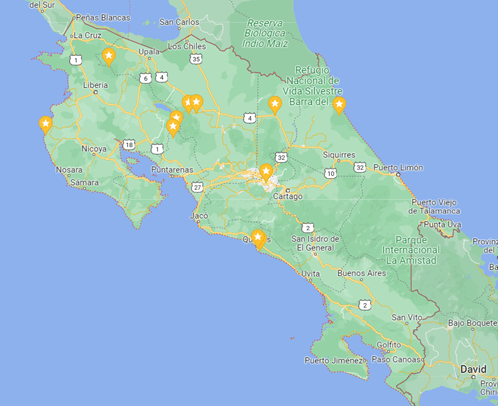Image resolution: width=498 pixels, height=406 pixels.
Task: Click the Route 32 highway shield near Siquirres
Action: (360, 167)
